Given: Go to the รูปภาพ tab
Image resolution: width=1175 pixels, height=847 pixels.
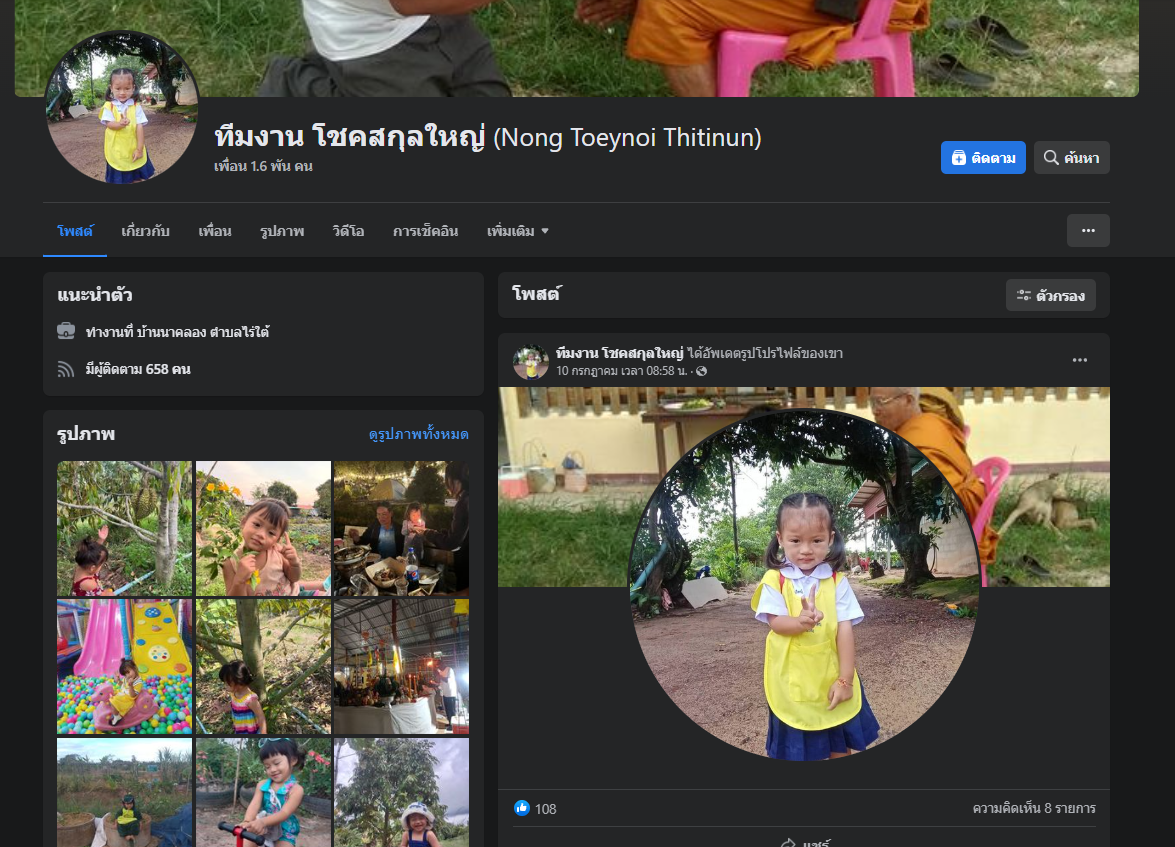Looking at the screenshot, I should pos(281,231).
